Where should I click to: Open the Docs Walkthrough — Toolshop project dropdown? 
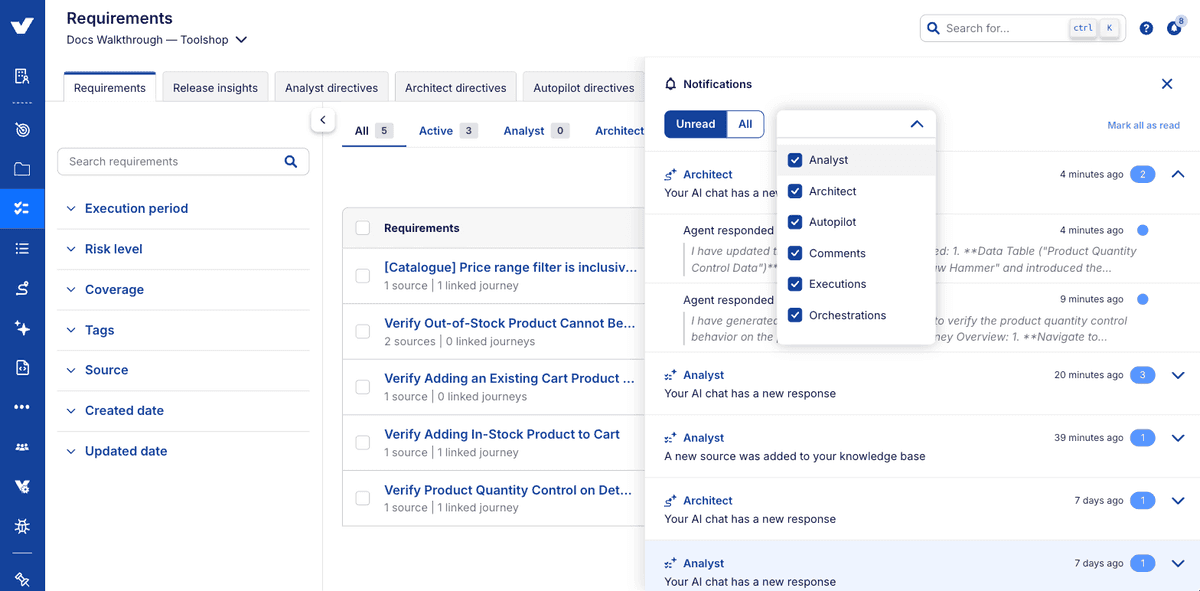point(157,40)
